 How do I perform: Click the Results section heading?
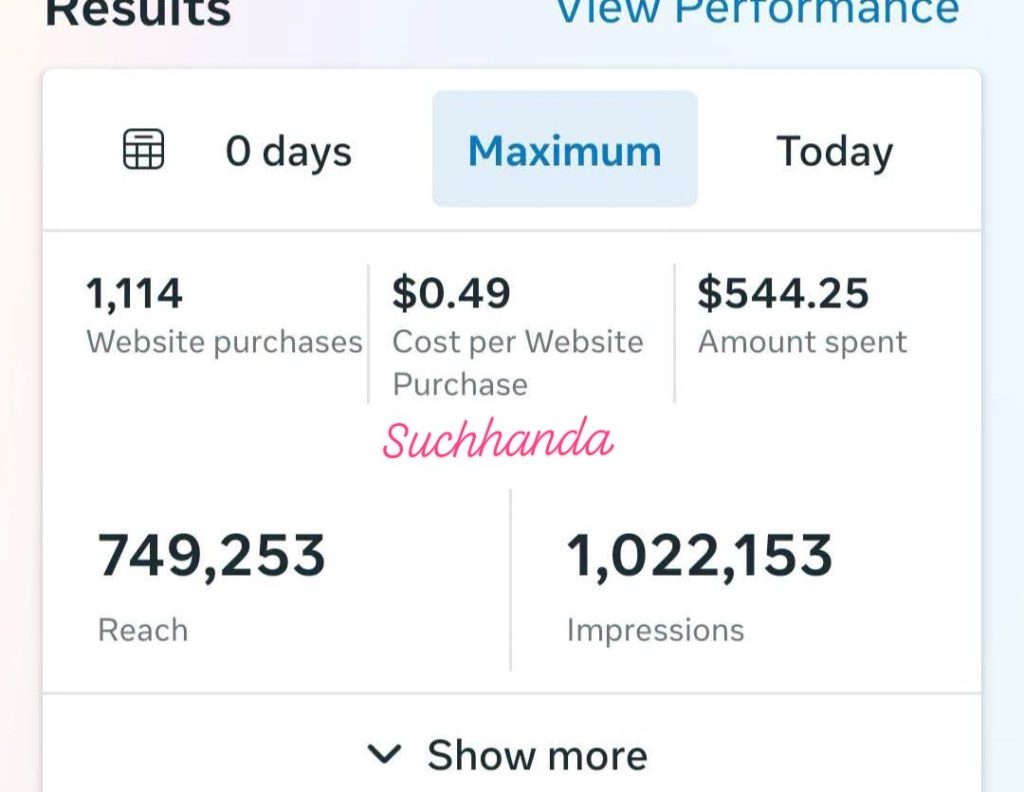138,12
